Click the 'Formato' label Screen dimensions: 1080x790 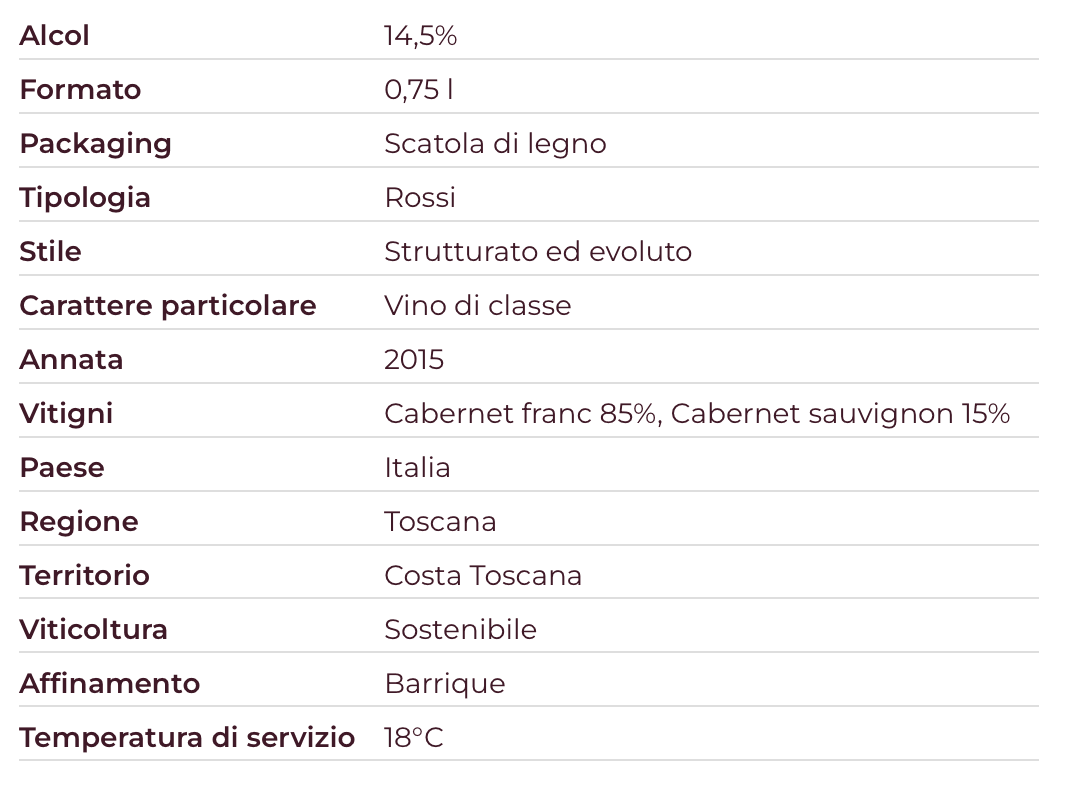coord(80,90)
